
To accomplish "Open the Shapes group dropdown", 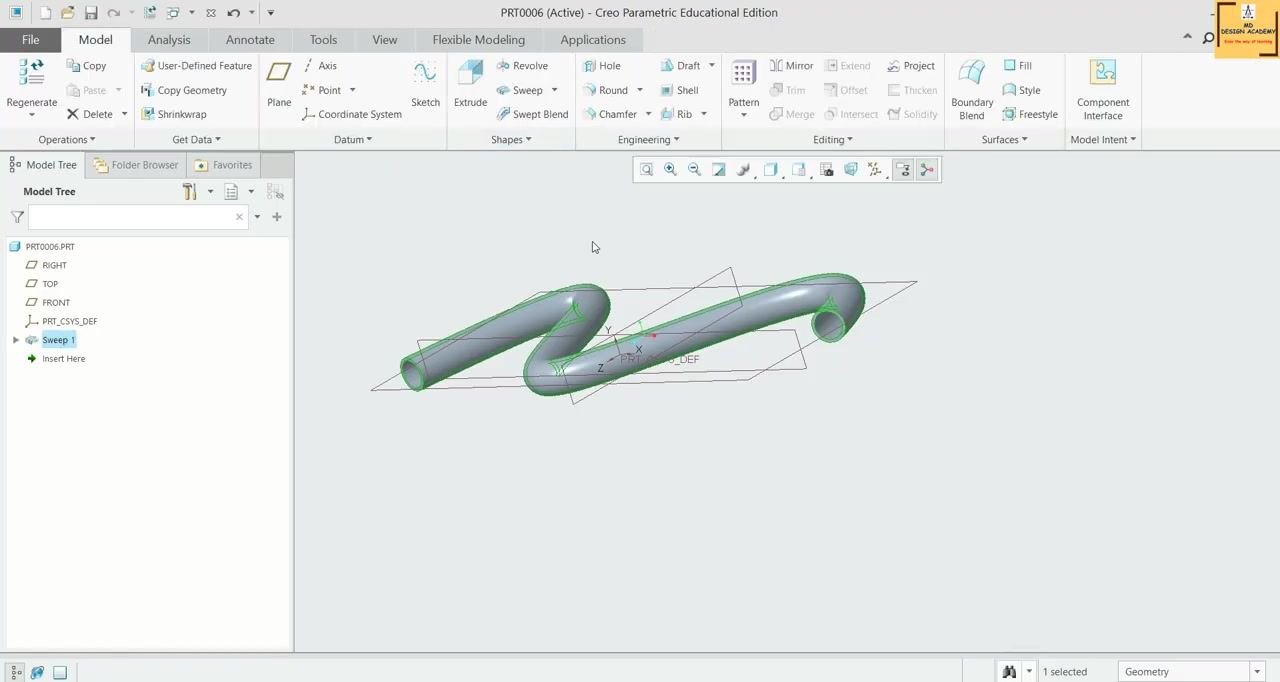I will [511, 140].
